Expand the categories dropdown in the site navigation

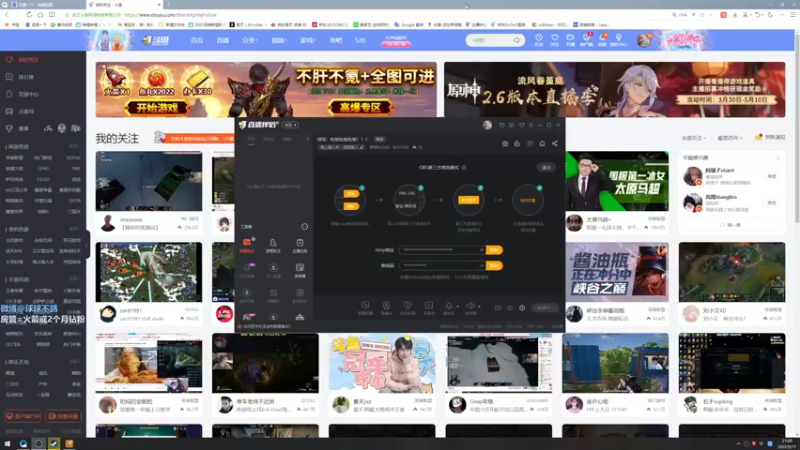tap(249, 40)
